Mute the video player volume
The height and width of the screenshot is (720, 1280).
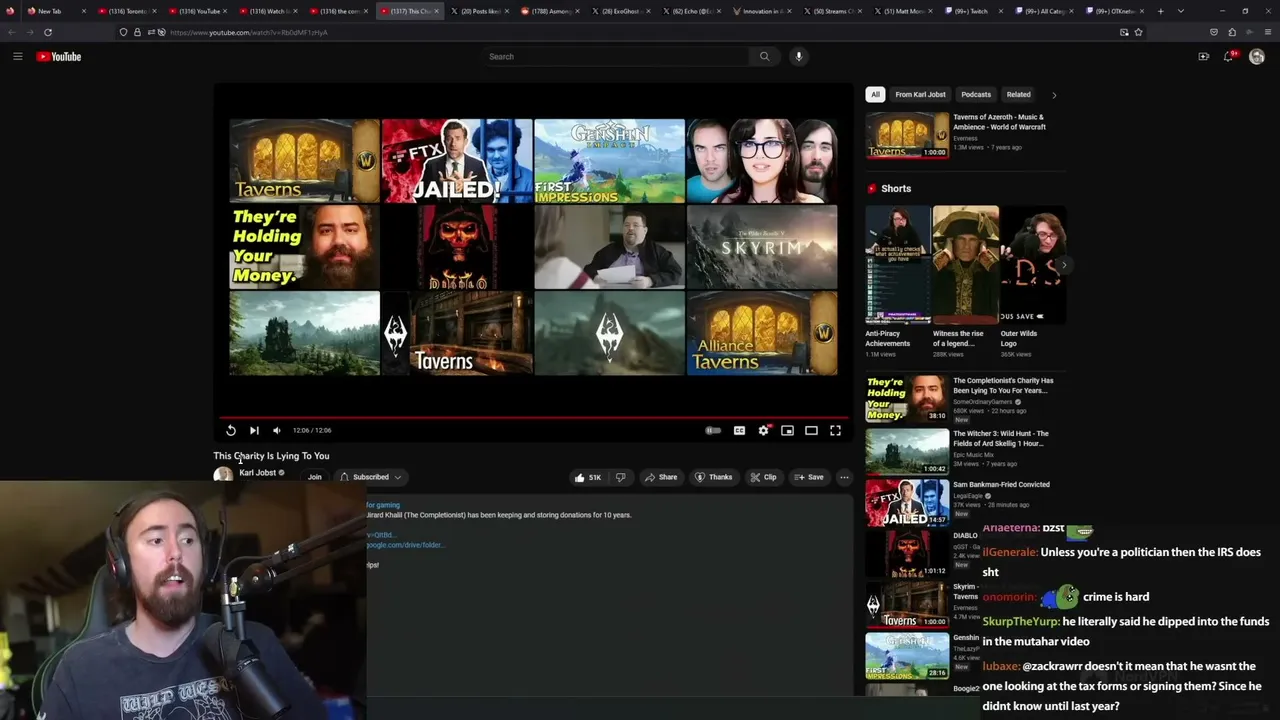coord(277,430)
